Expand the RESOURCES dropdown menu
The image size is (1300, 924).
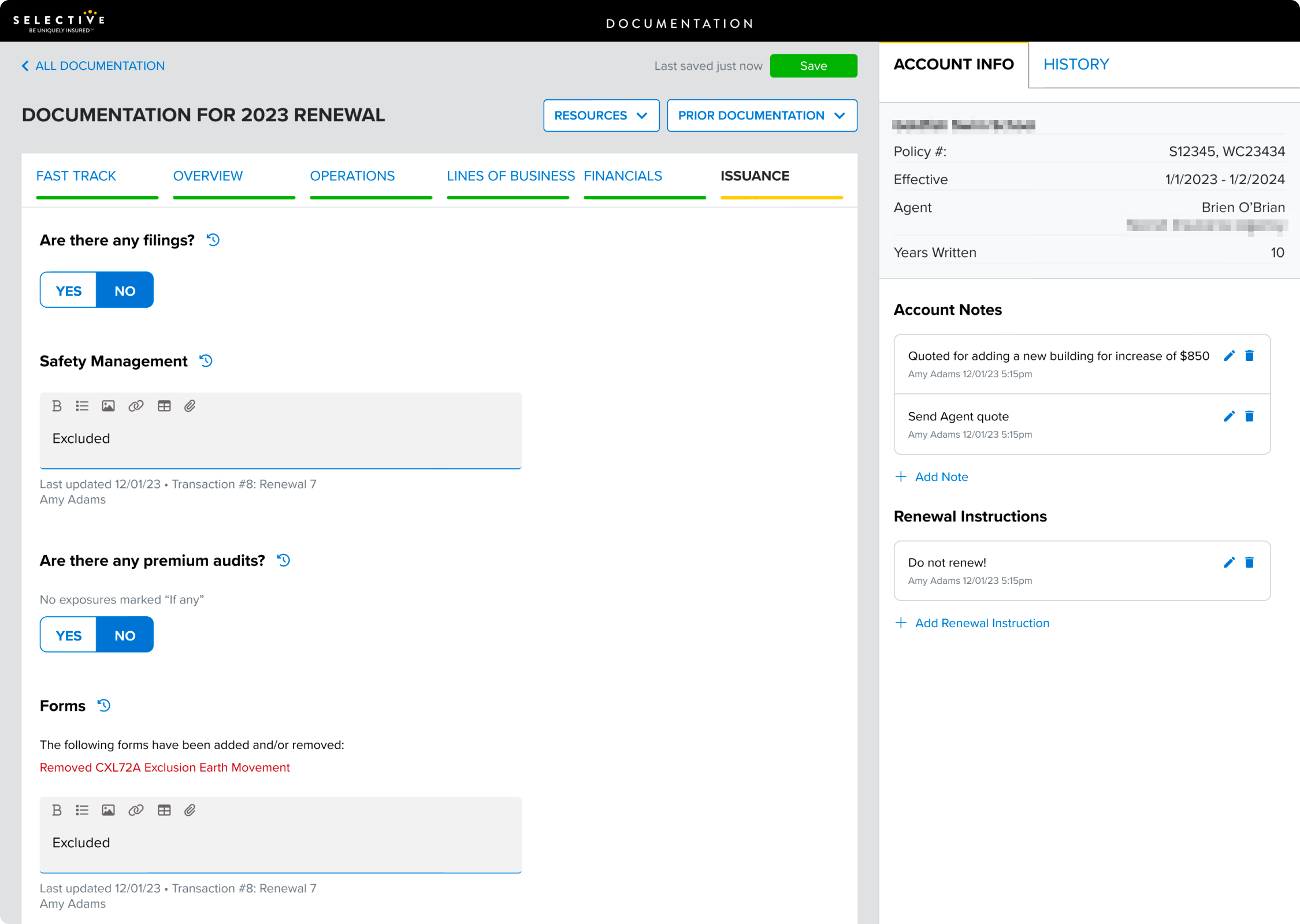point(600,114)
